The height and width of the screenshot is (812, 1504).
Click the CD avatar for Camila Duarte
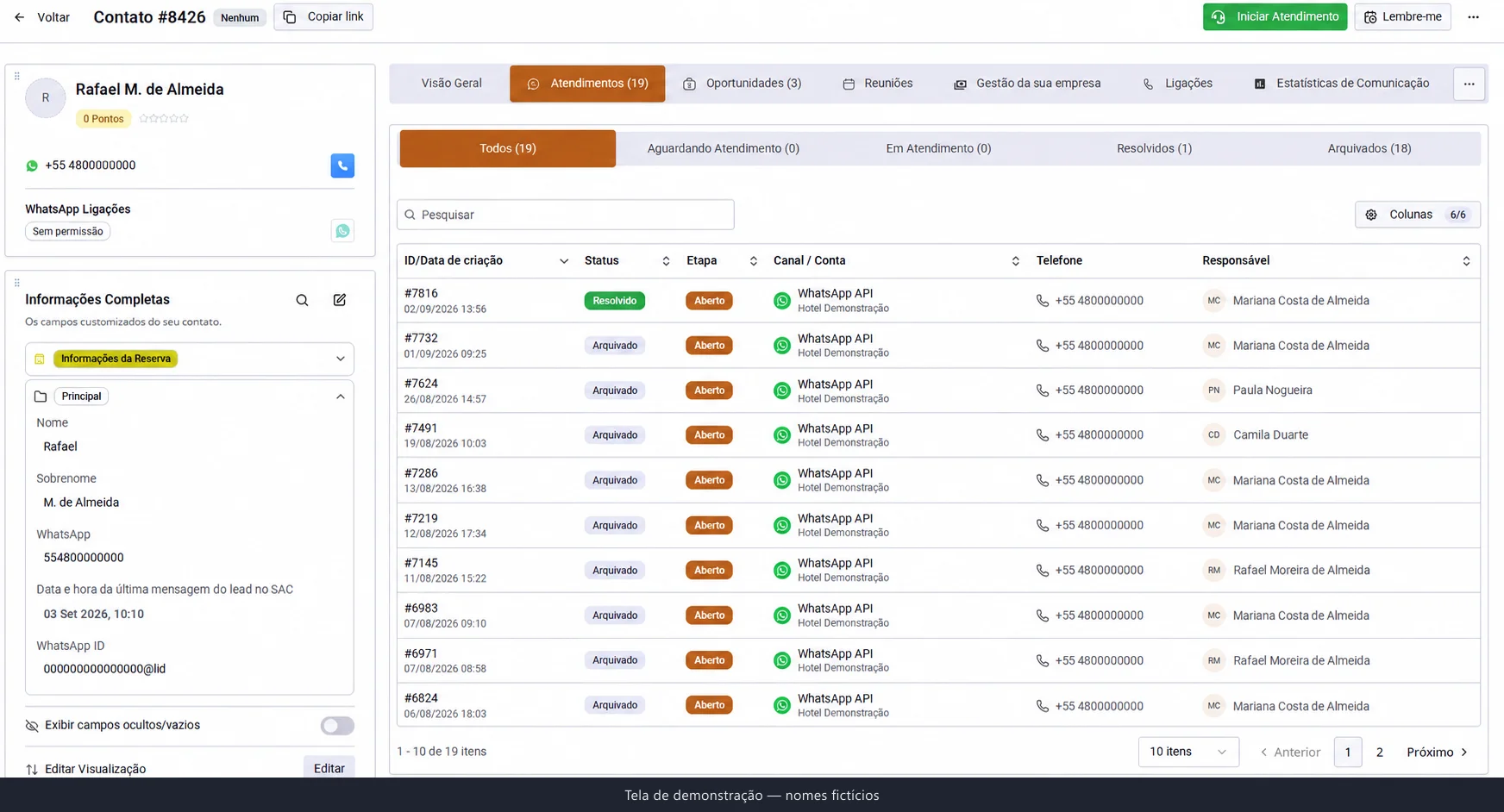pyautogui.click(x=1213, y=435)
